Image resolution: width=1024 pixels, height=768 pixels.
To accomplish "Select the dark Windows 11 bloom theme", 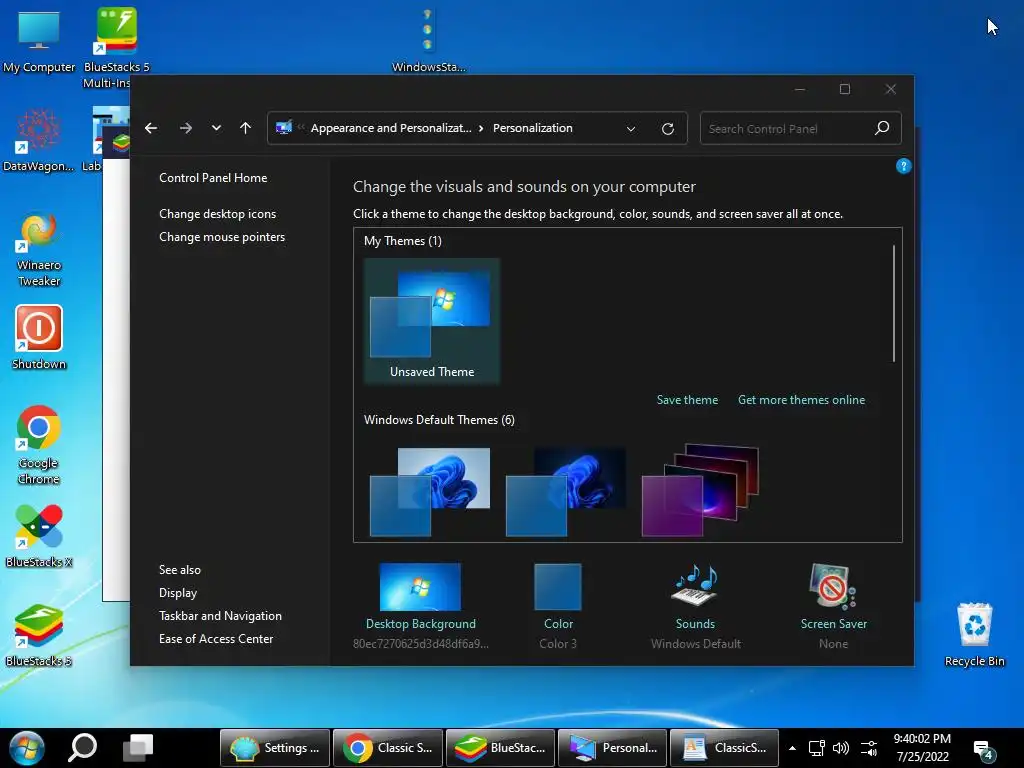I will tap(566, 492).
